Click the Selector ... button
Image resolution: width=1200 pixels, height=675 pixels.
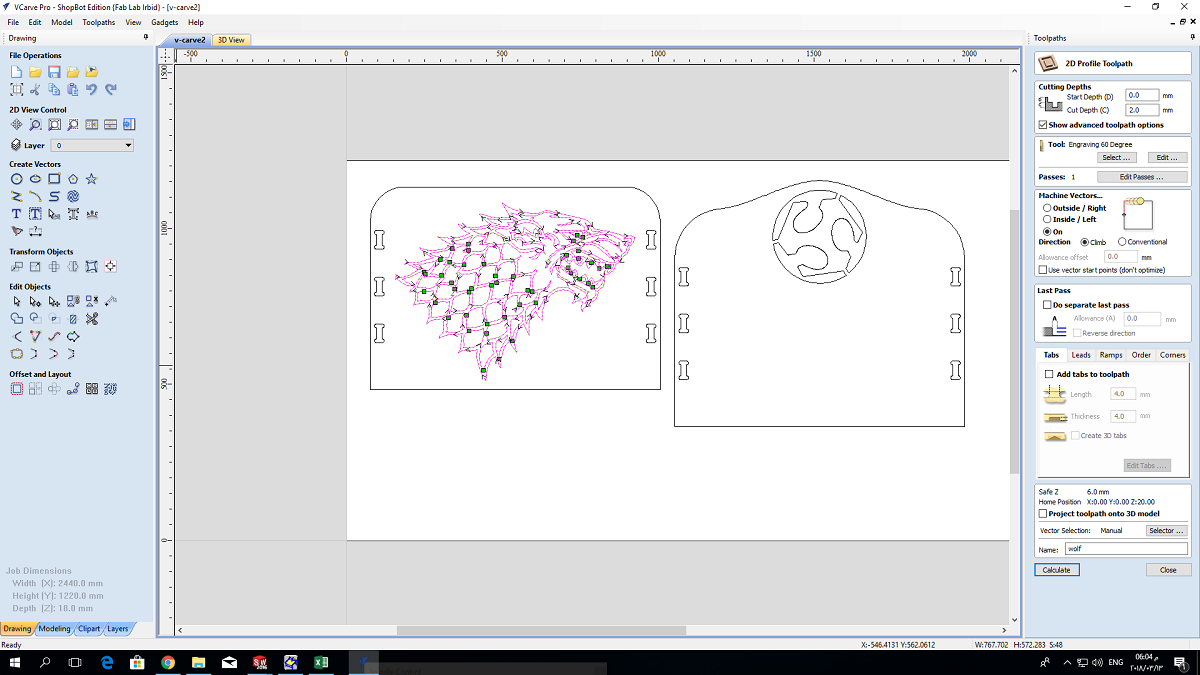point(1167,531)
